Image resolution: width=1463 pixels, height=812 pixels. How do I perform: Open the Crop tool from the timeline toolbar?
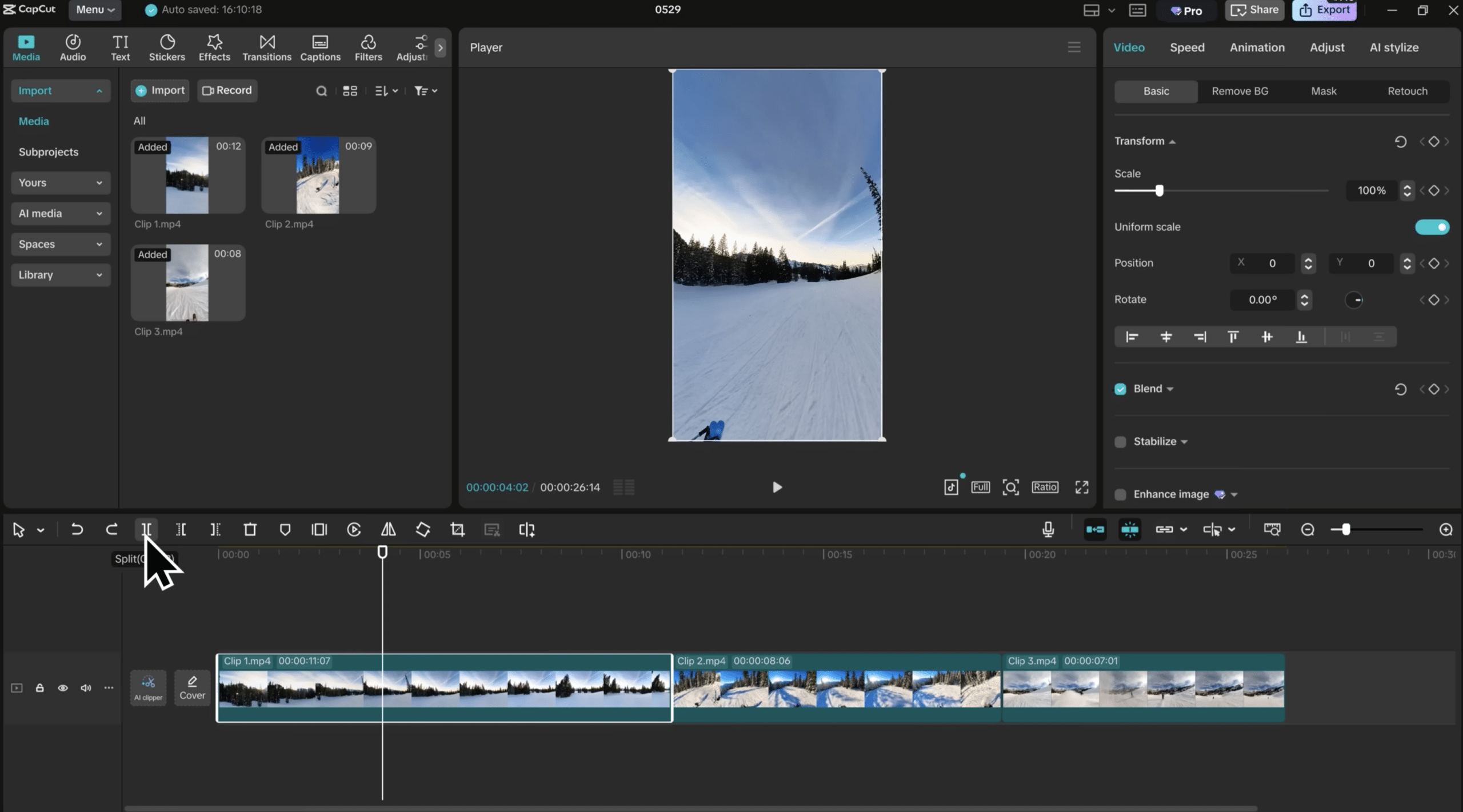457,529
